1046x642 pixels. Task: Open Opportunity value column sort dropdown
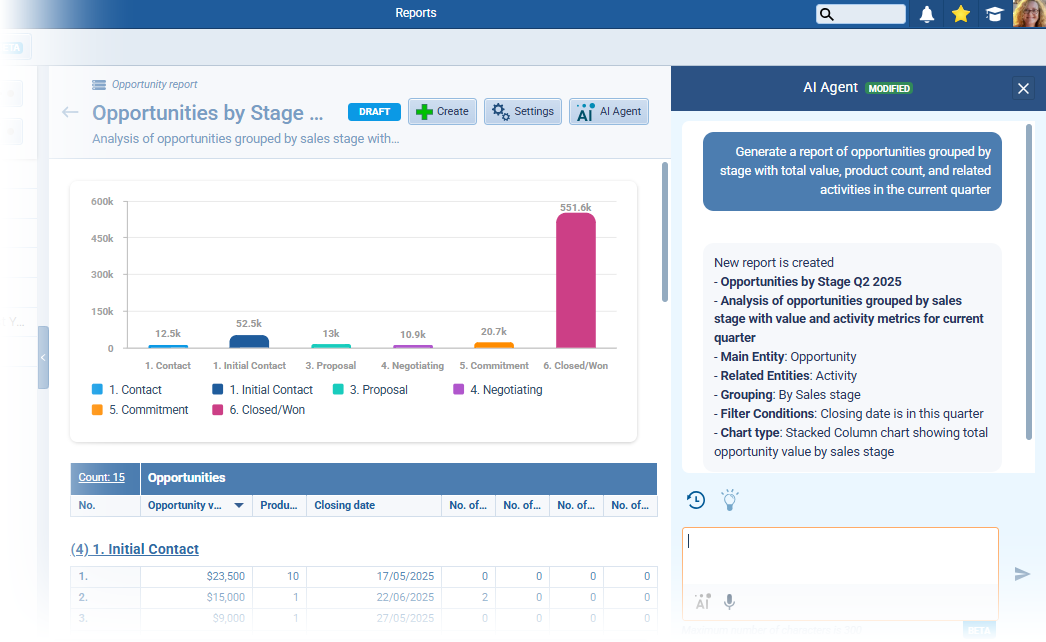(239, 506)
